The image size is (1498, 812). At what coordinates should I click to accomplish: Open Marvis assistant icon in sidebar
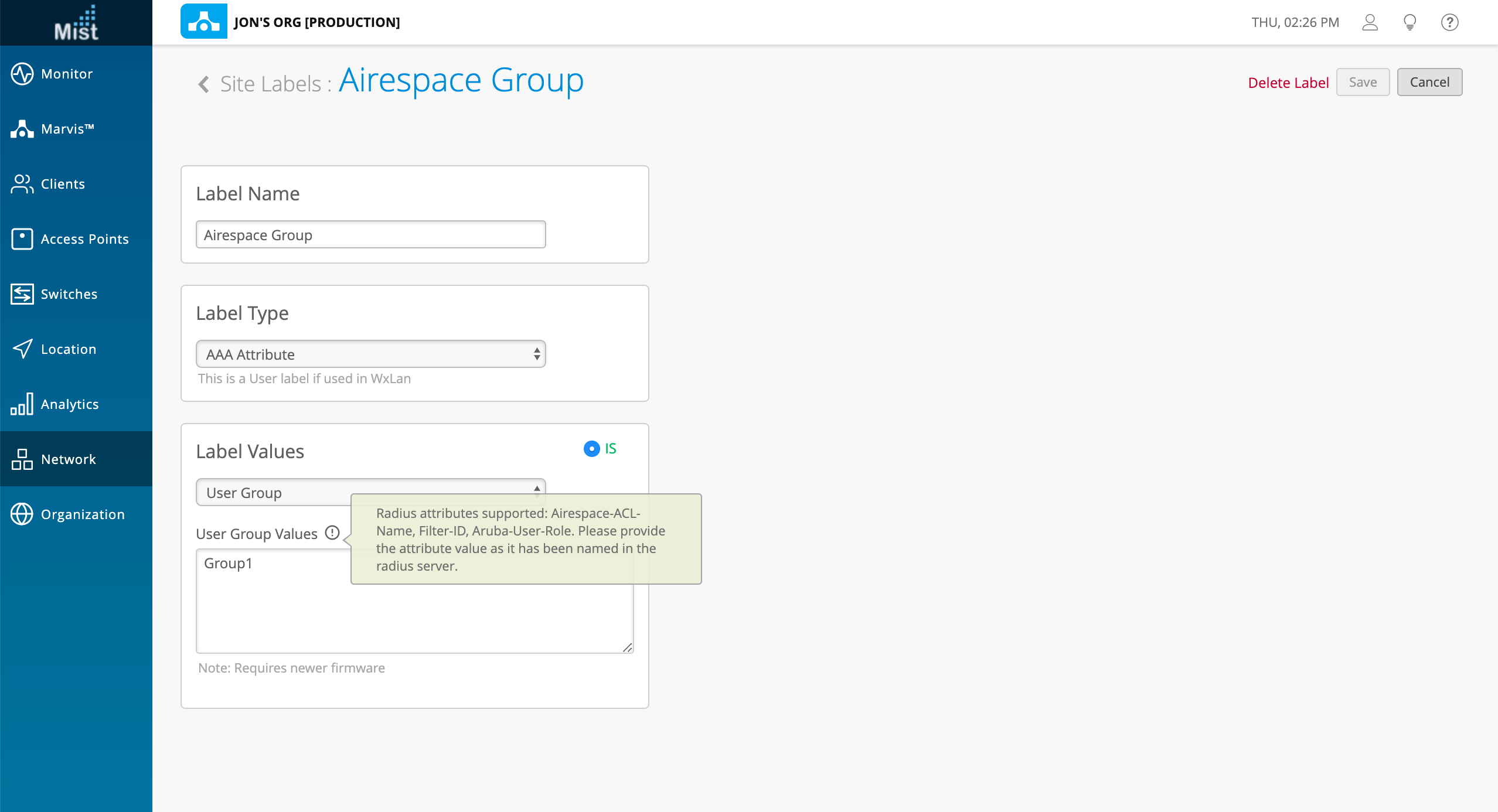click(x=22, y=129)
